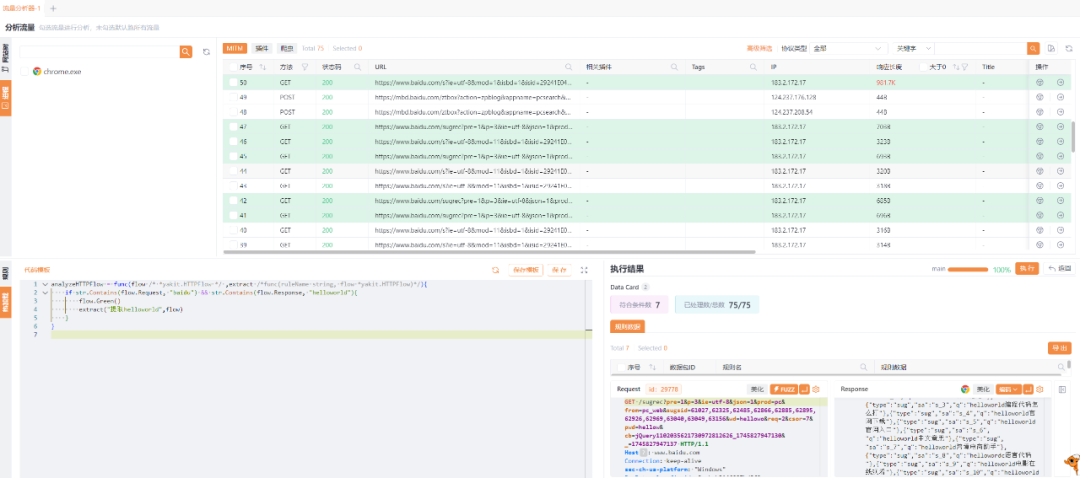
Task: Select checkbox for row 48
Action: [233, 112]
